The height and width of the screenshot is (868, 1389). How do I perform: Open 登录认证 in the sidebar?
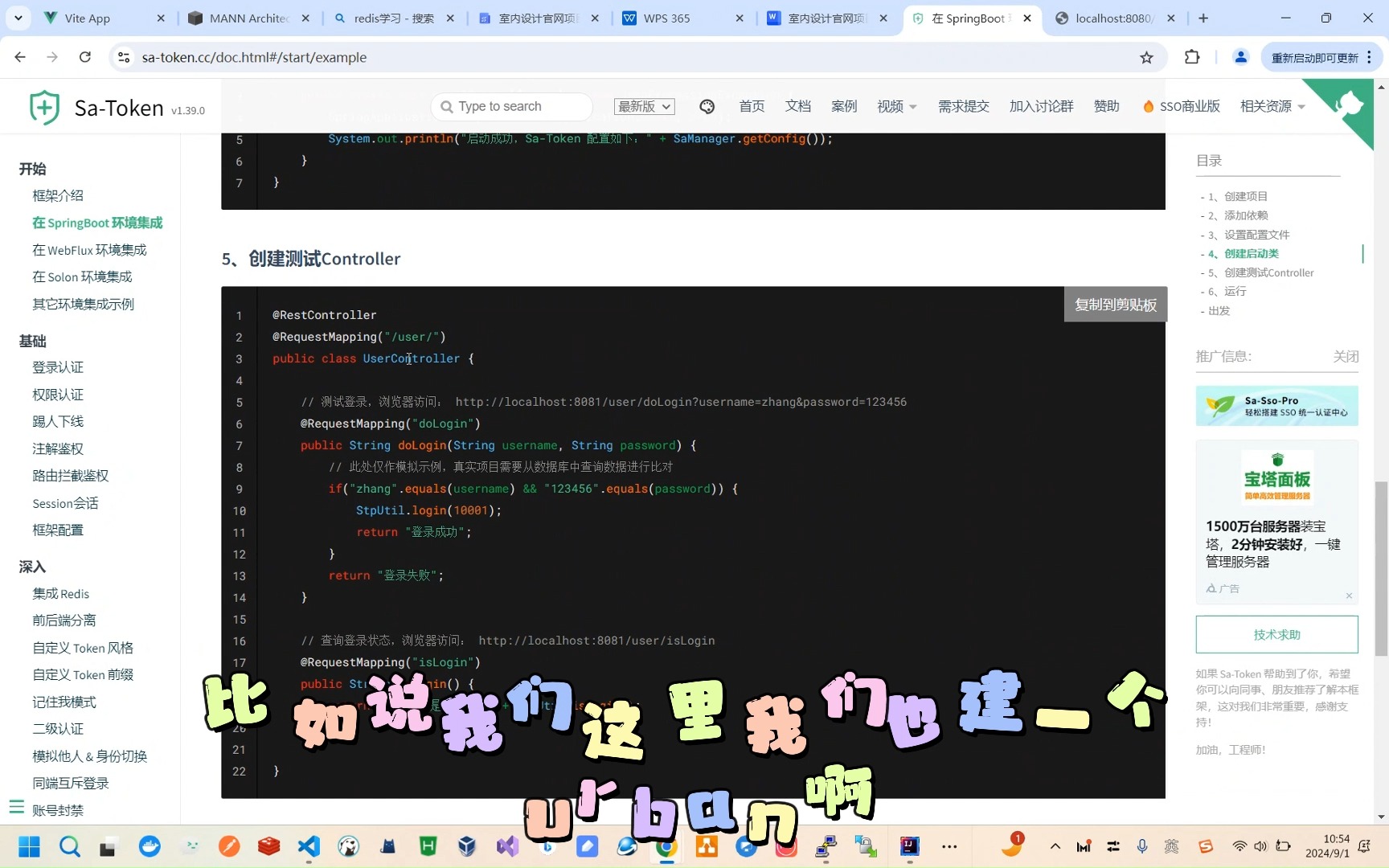(x=58, y=367)
